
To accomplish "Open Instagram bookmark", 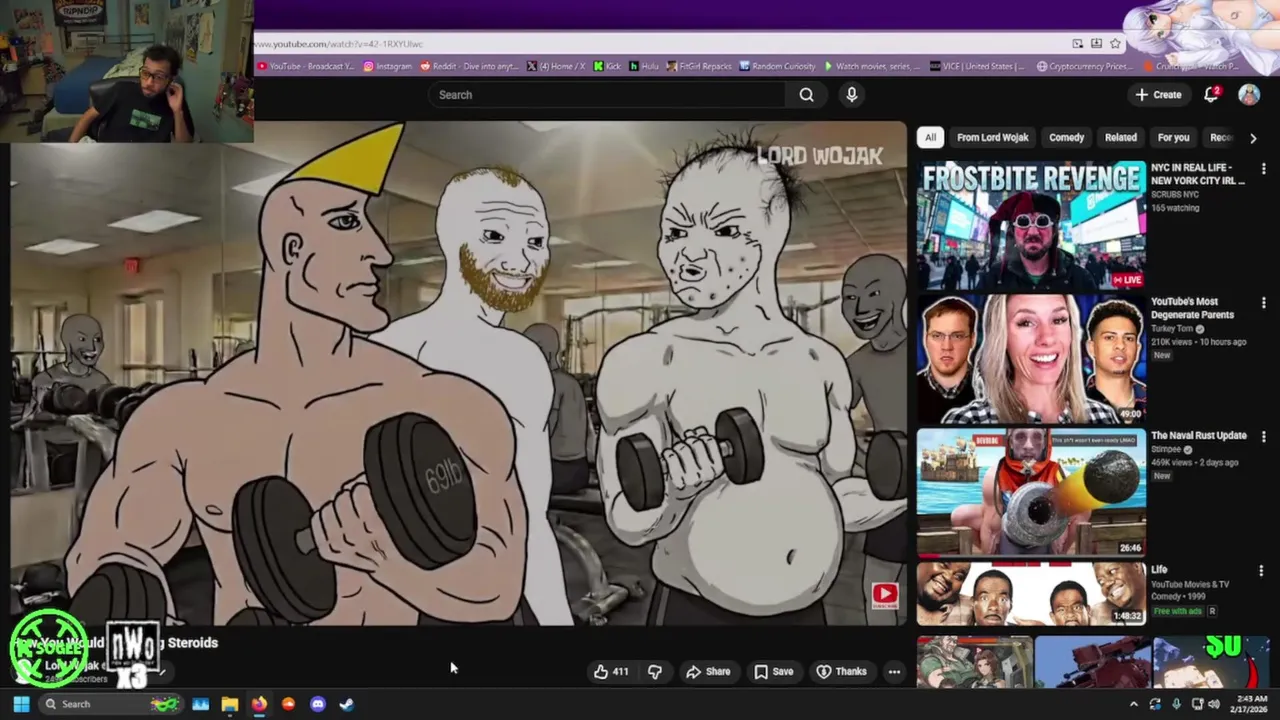I will click(x=387, y=66).
